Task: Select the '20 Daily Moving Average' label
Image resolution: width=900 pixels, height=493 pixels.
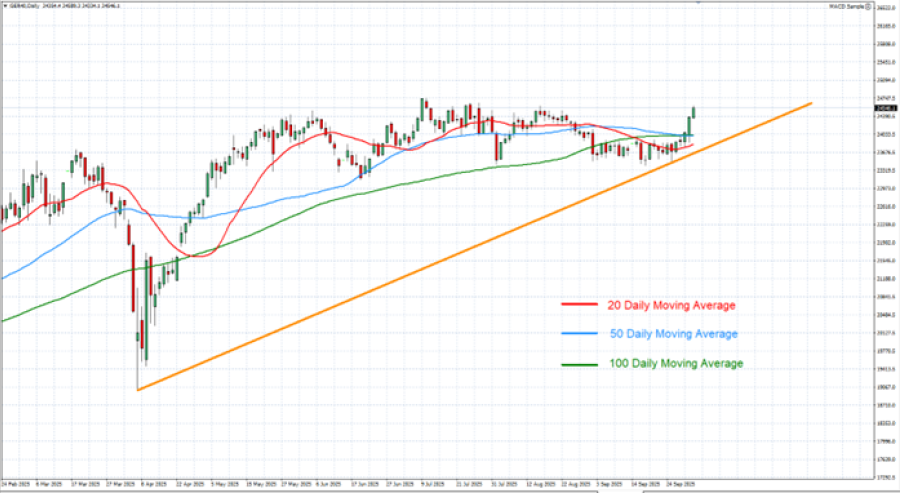Action: click(672, 303)
